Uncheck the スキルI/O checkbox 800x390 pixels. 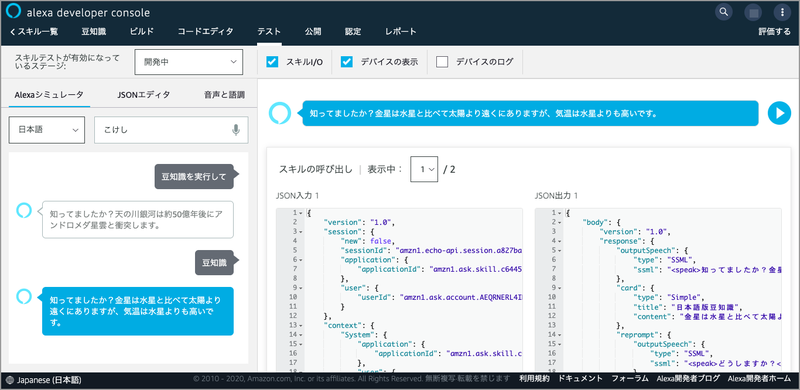(x=272, y=62)
